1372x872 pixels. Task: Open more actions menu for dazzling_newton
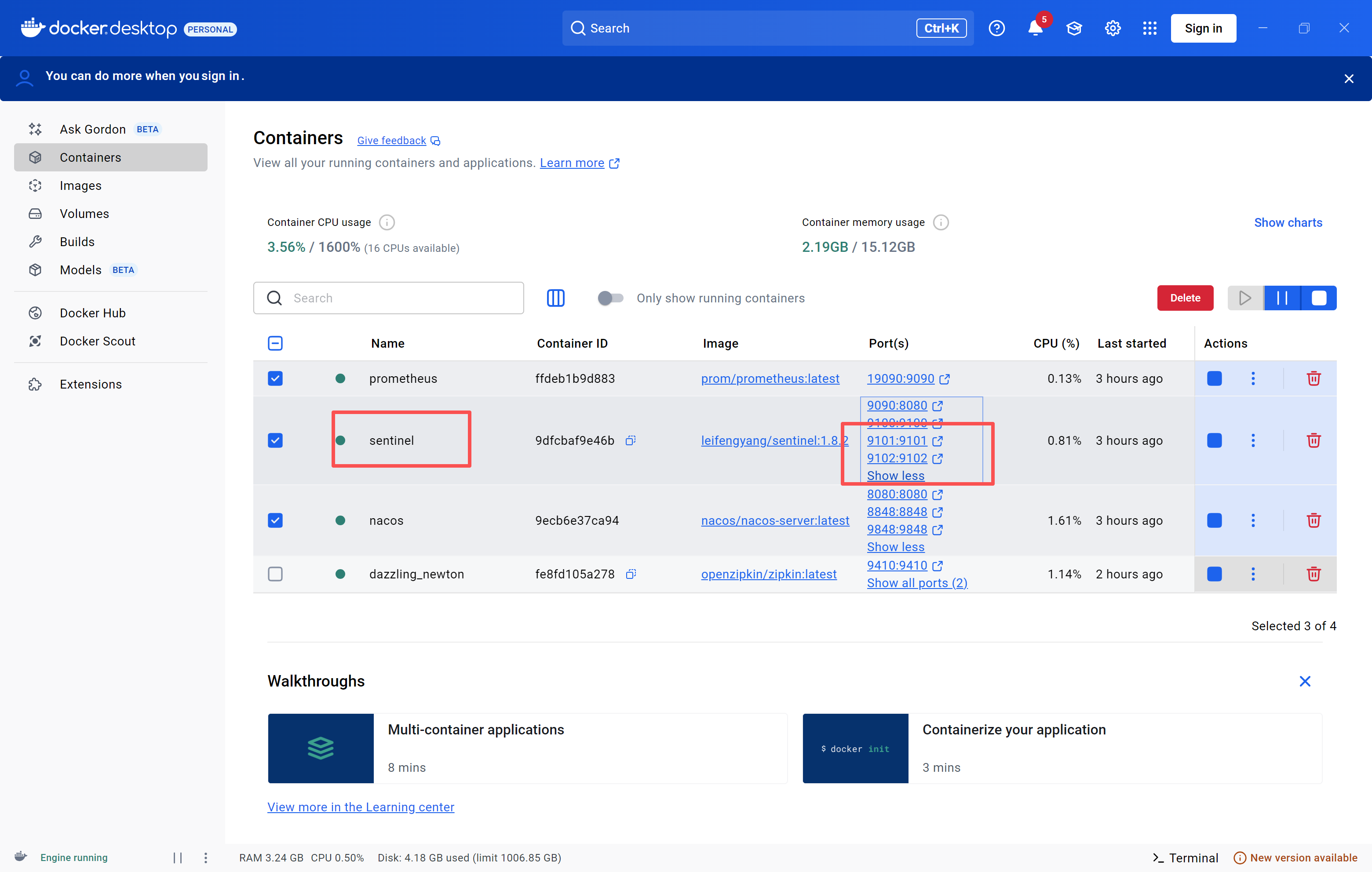pyautogui.click(x=1253, y=574)
